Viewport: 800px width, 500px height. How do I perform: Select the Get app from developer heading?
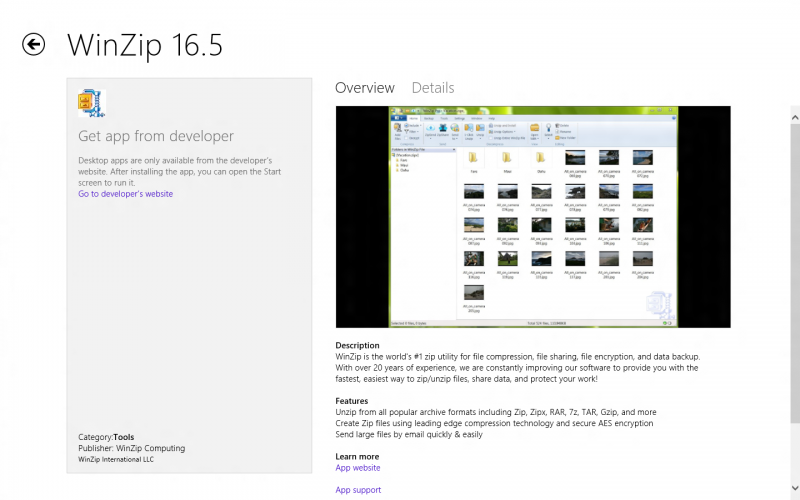tap(156, 136)
